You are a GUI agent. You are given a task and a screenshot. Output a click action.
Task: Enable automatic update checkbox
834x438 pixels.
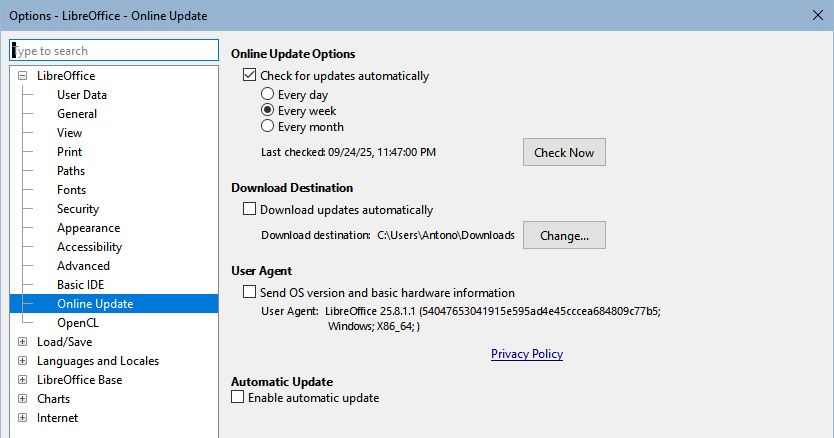[x=238, y=397]
